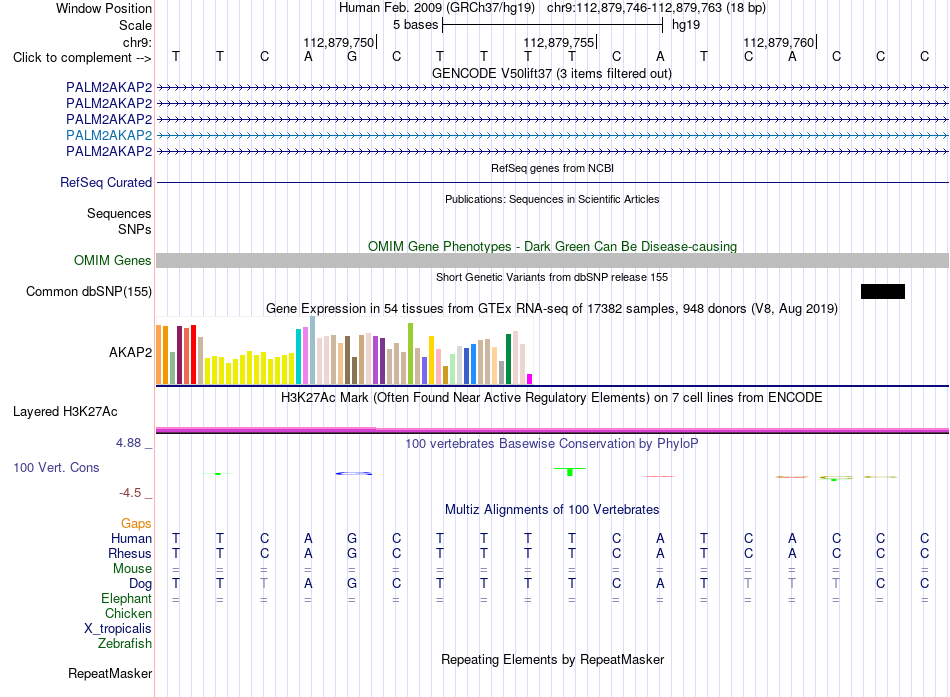Click the AKAP2 GTEx track label
Viewport: 950px width, 697px height.
pyautogui.click(x=130, y=352)
